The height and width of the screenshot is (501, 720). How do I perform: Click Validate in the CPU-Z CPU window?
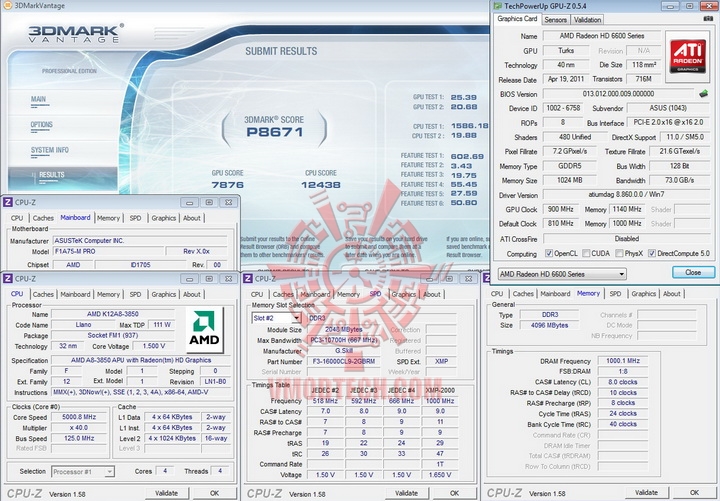pos(167,493)
